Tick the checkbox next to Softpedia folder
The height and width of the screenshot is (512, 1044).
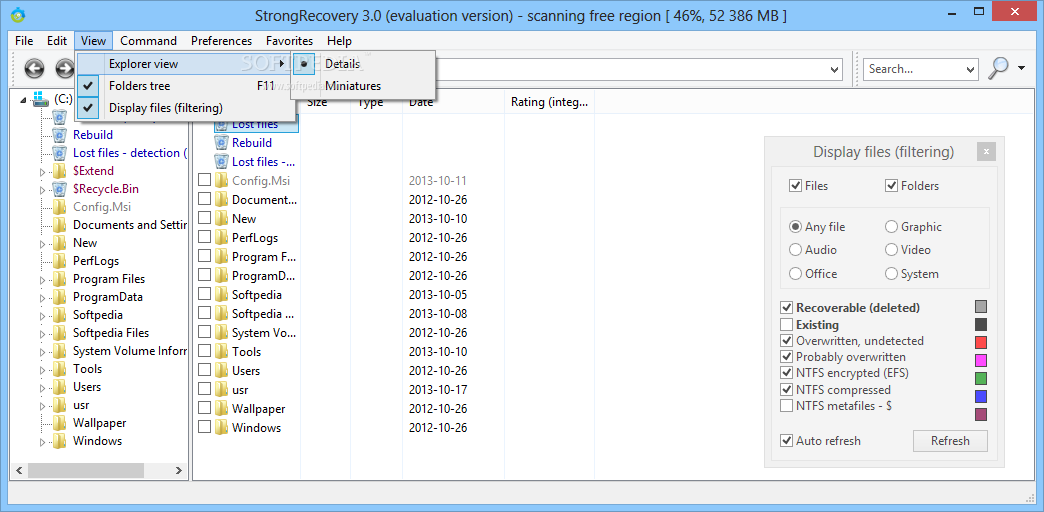pos(204,294)
